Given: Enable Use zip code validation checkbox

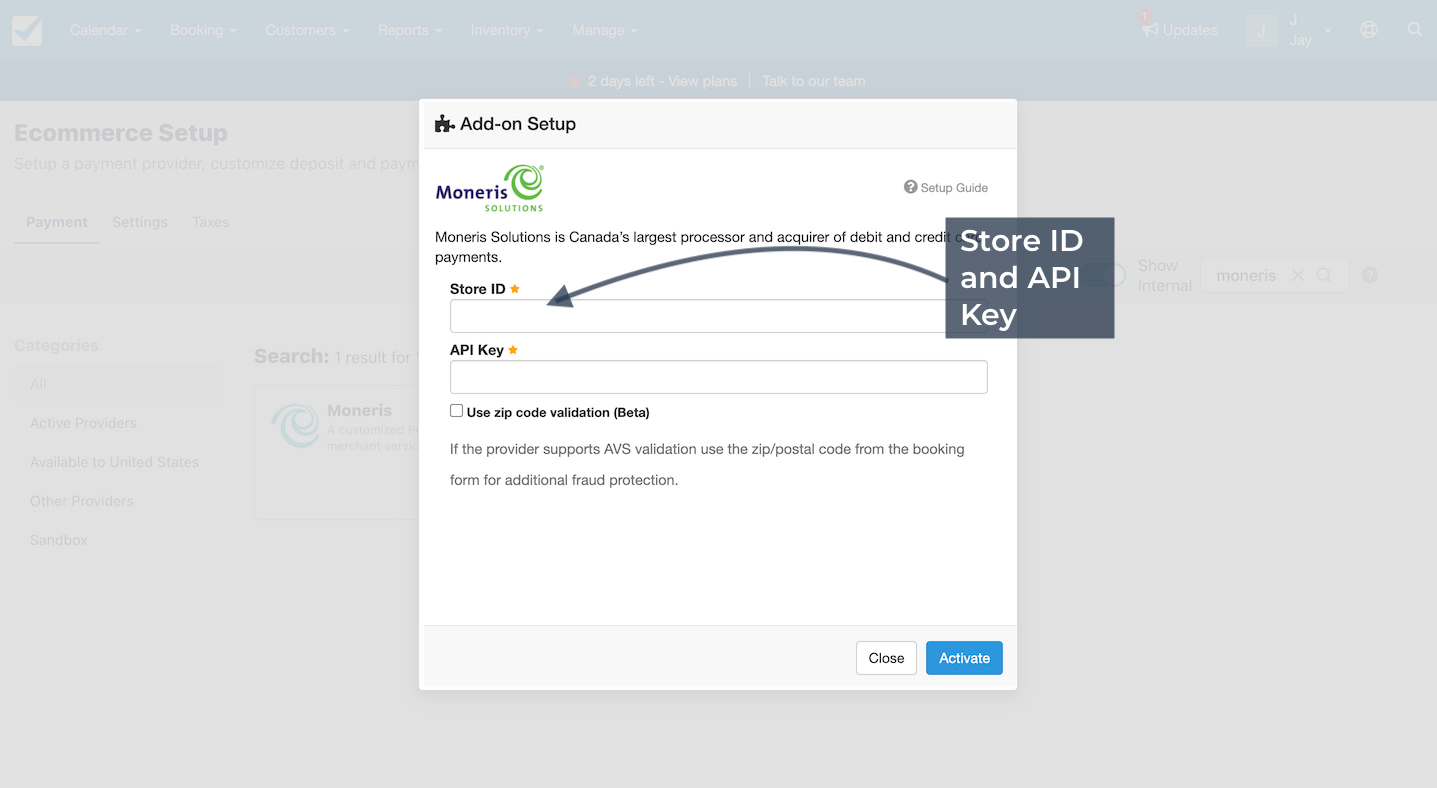Looking at the screenshot, I should [456, 411].
